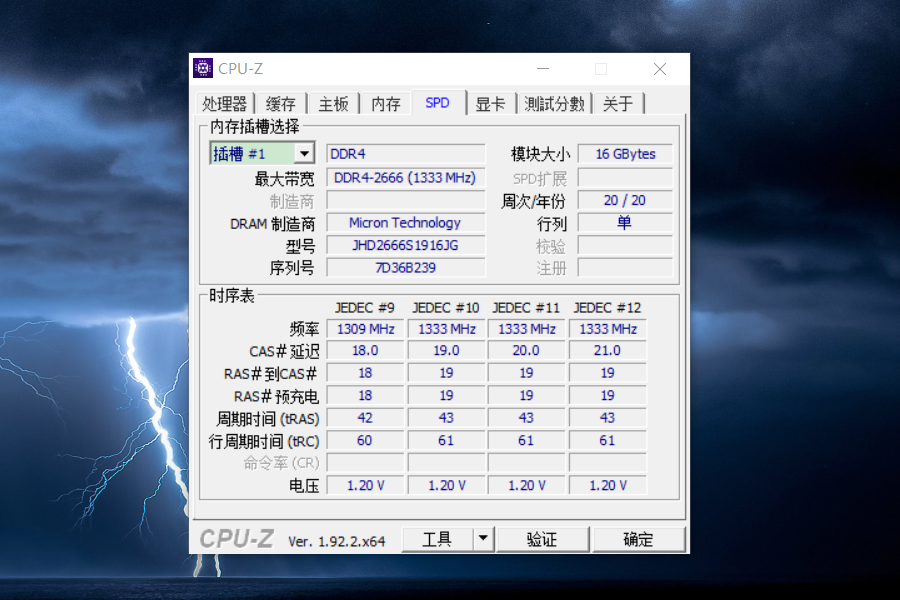Close the CPU-Z window
The image size is (900, 600).
[660, 69]
